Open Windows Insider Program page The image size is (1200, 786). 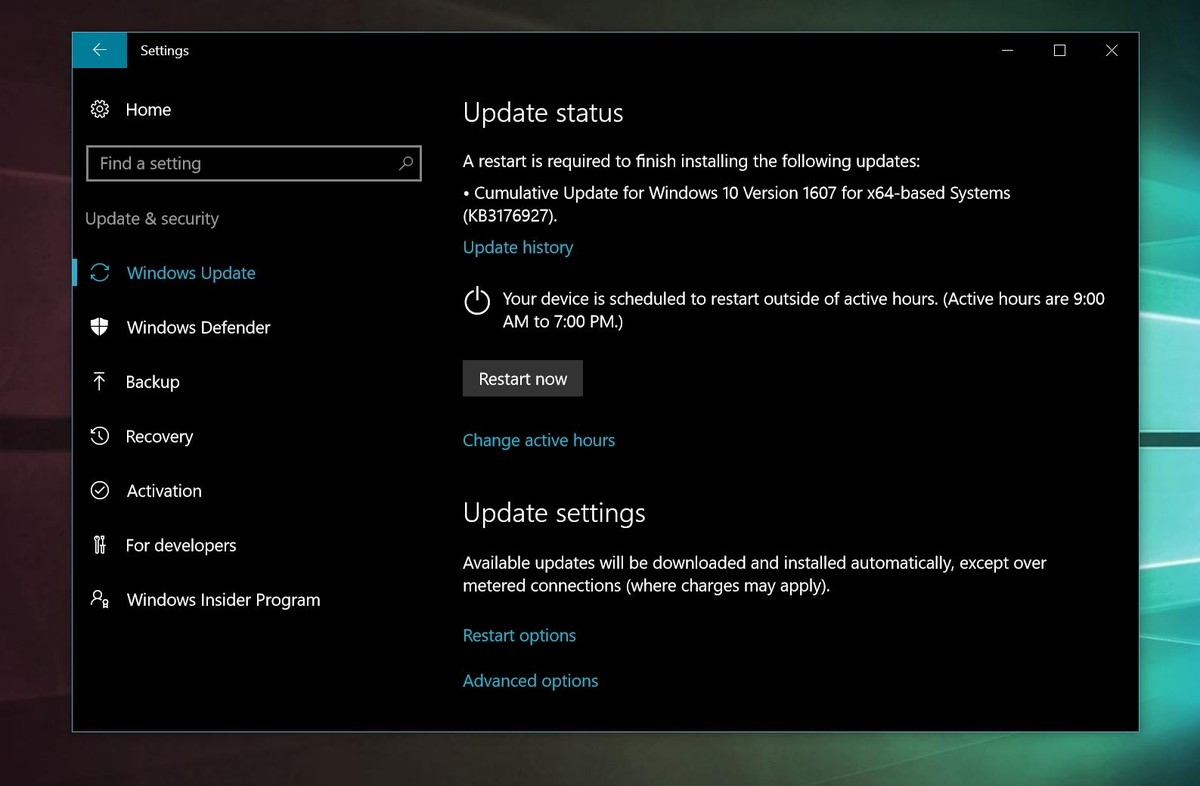223,599
